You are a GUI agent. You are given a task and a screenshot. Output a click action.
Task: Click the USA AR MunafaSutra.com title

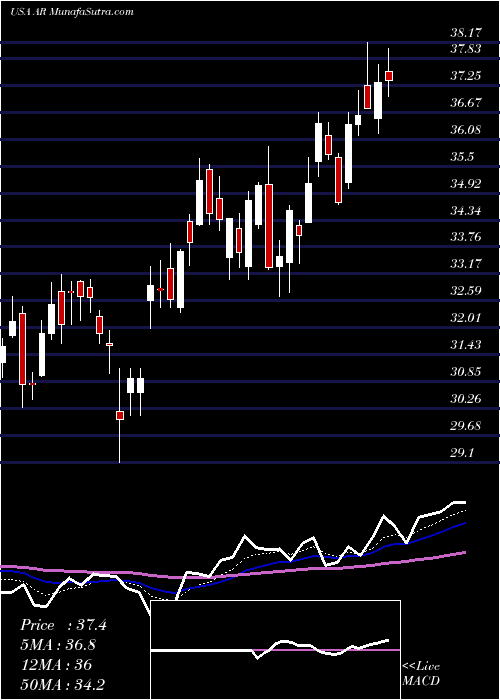click(x=72, y=11)
